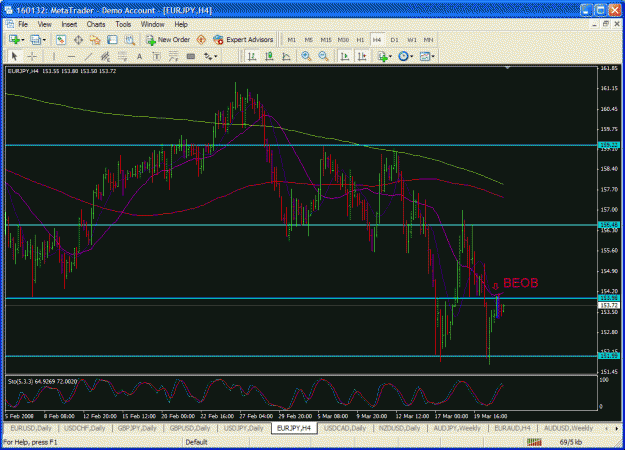Open the Templates button
The image size is (625, 450).
(425, 56)
